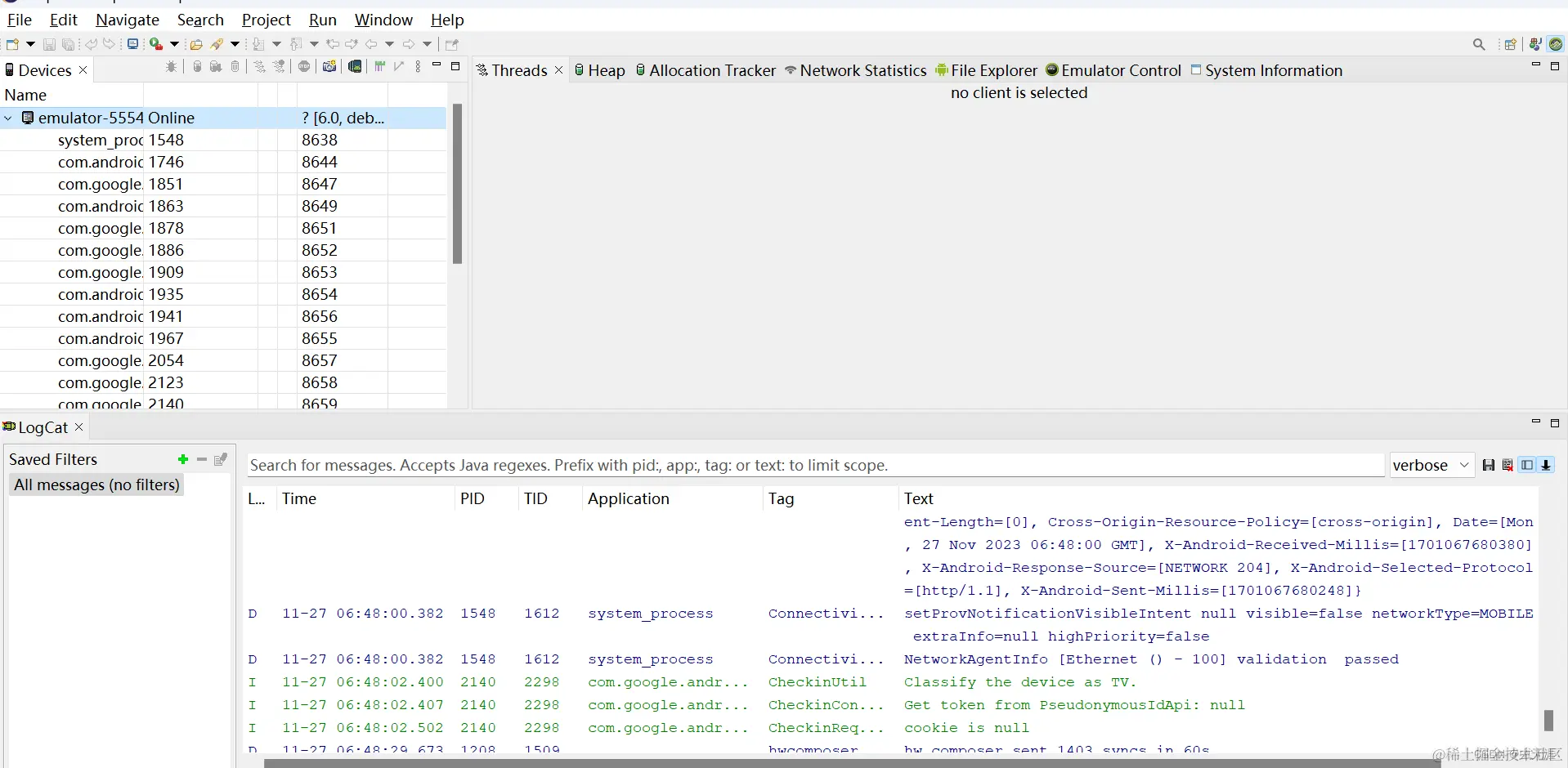Select All messages (no filters) filter
Screen dimensions: 1568x768
tap(96, 485)
